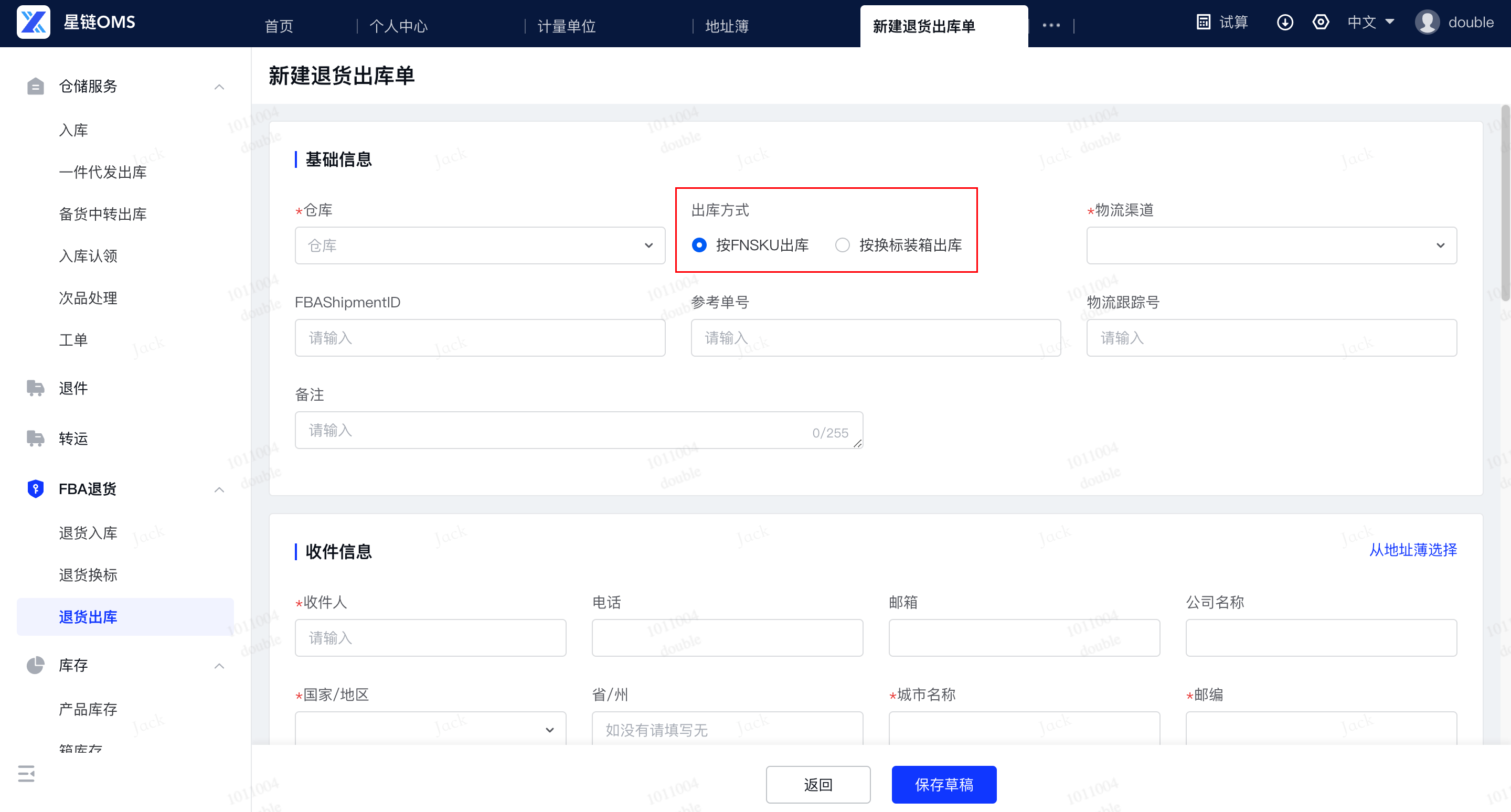The image size is (1511, 812).
Task: Collapse the 仓储服务 menu chevron
Action: tap(219, 87)
